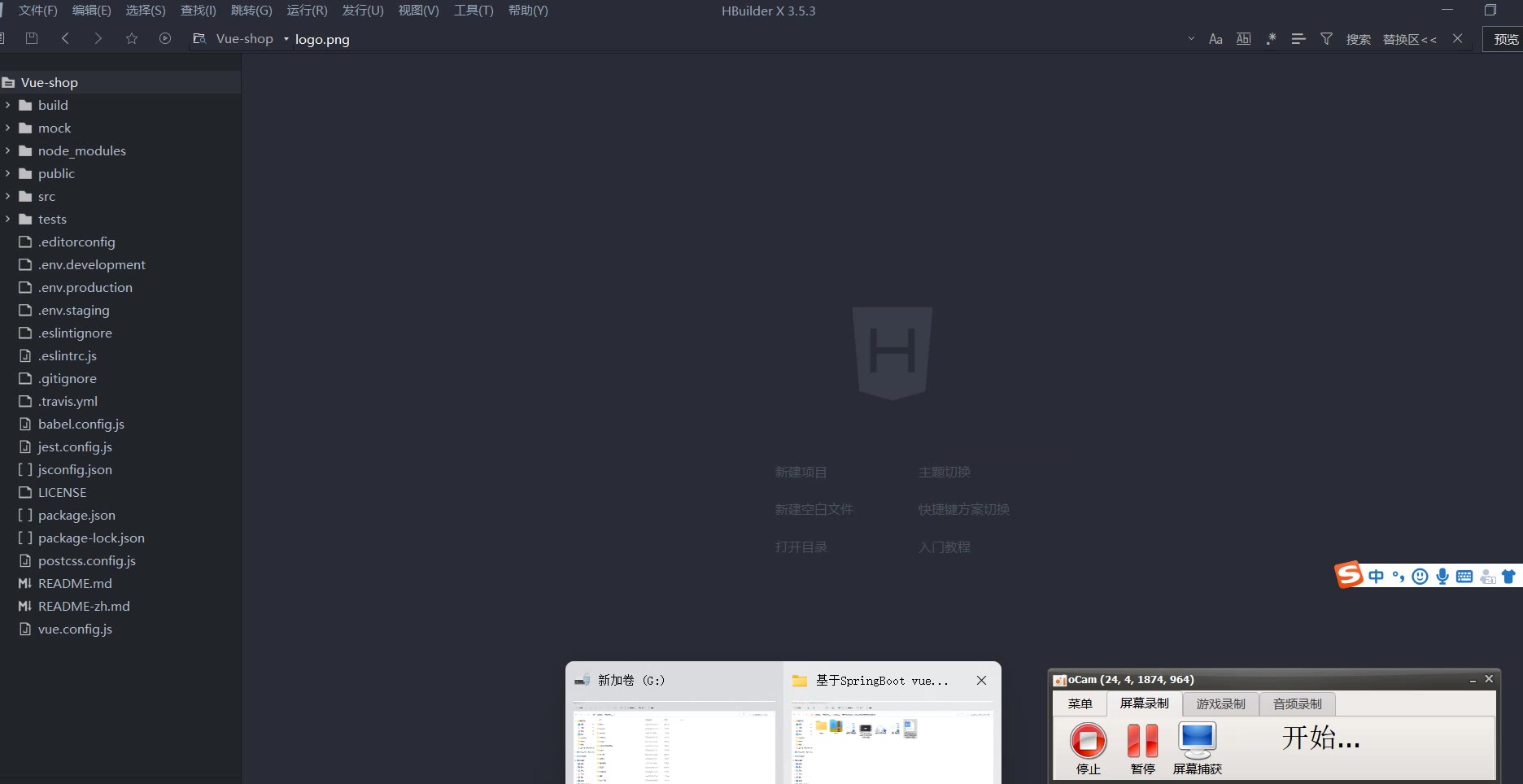The height and width of the screenshot is (784, 1523).
Task: Open the 查找(I) menu
Action: [x=199, y=11]
